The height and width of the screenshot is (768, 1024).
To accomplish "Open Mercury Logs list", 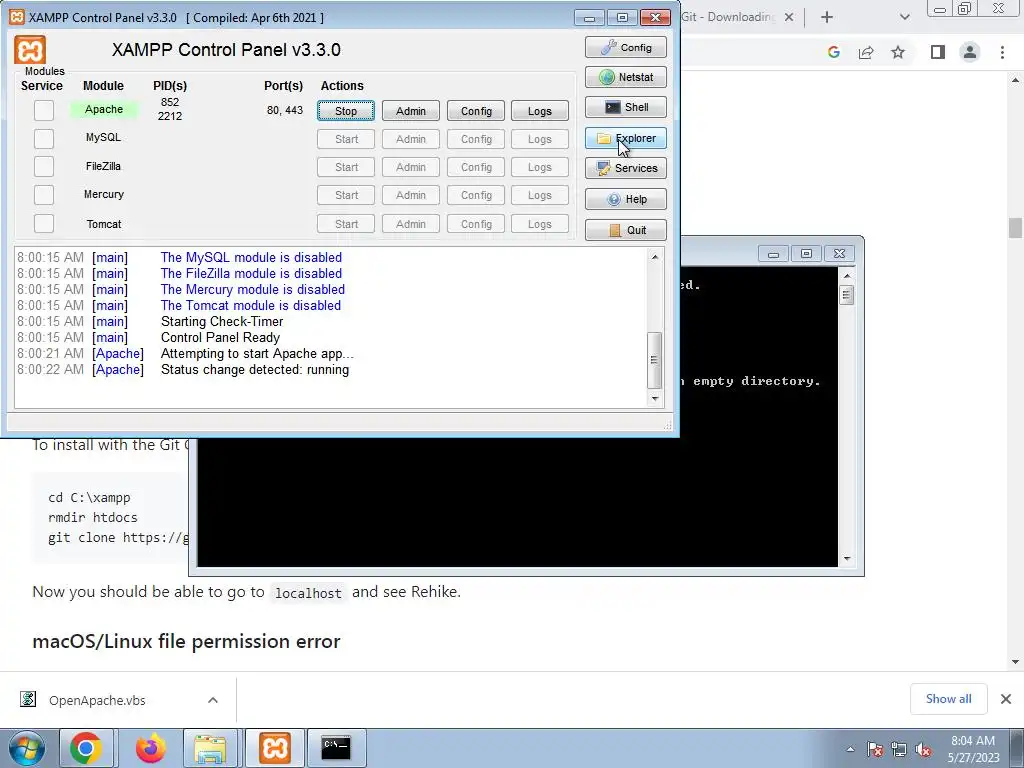I will tap(540, 195).
